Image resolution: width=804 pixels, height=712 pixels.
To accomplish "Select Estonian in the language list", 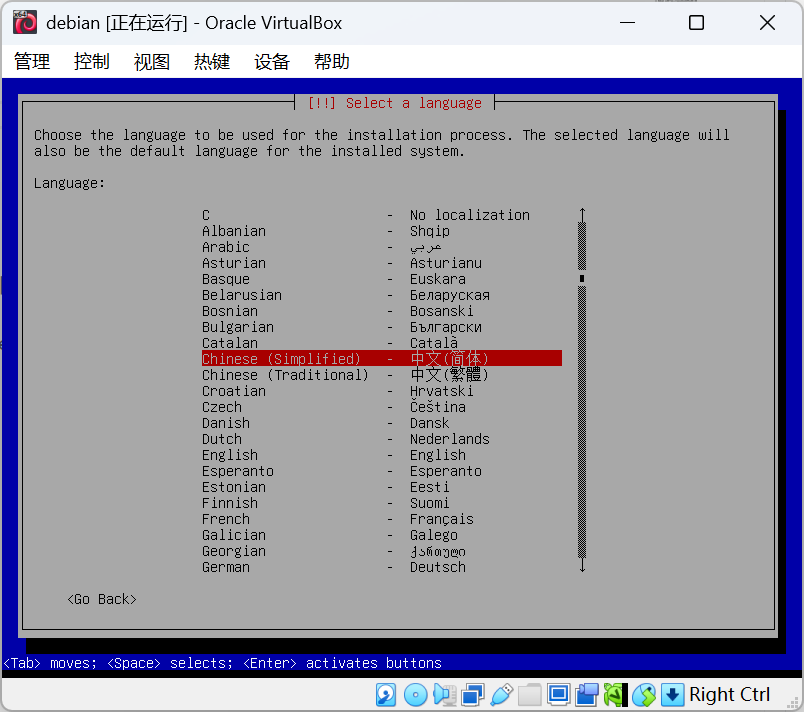I will (x=382, y=487).
